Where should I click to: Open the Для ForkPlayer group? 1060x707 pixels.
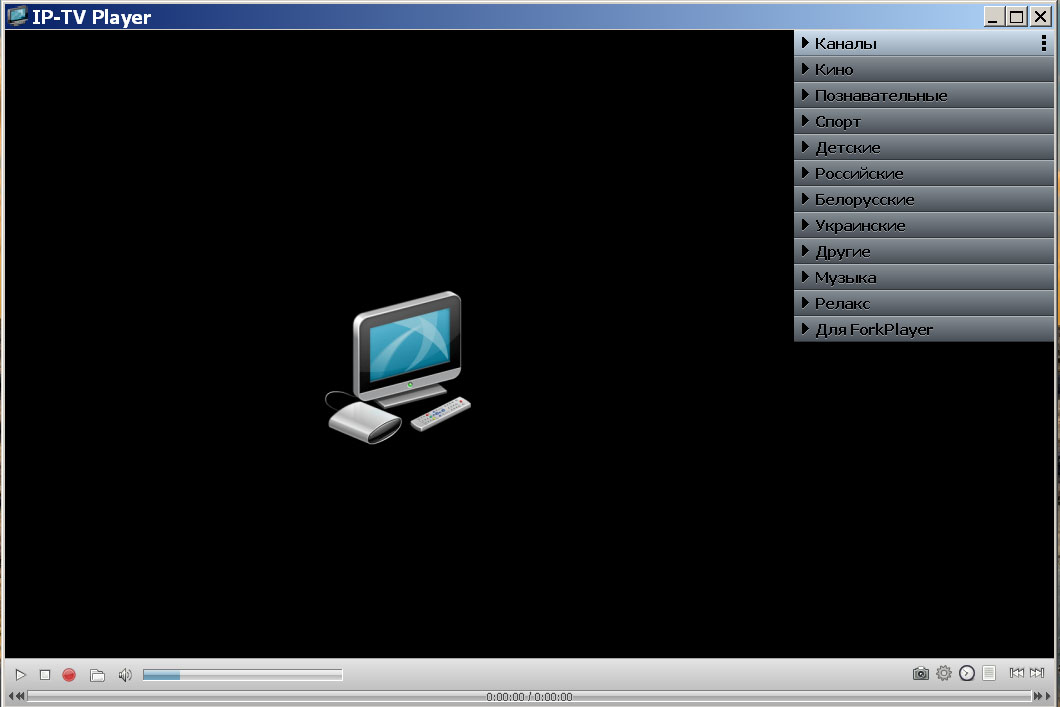pos(923,329)
